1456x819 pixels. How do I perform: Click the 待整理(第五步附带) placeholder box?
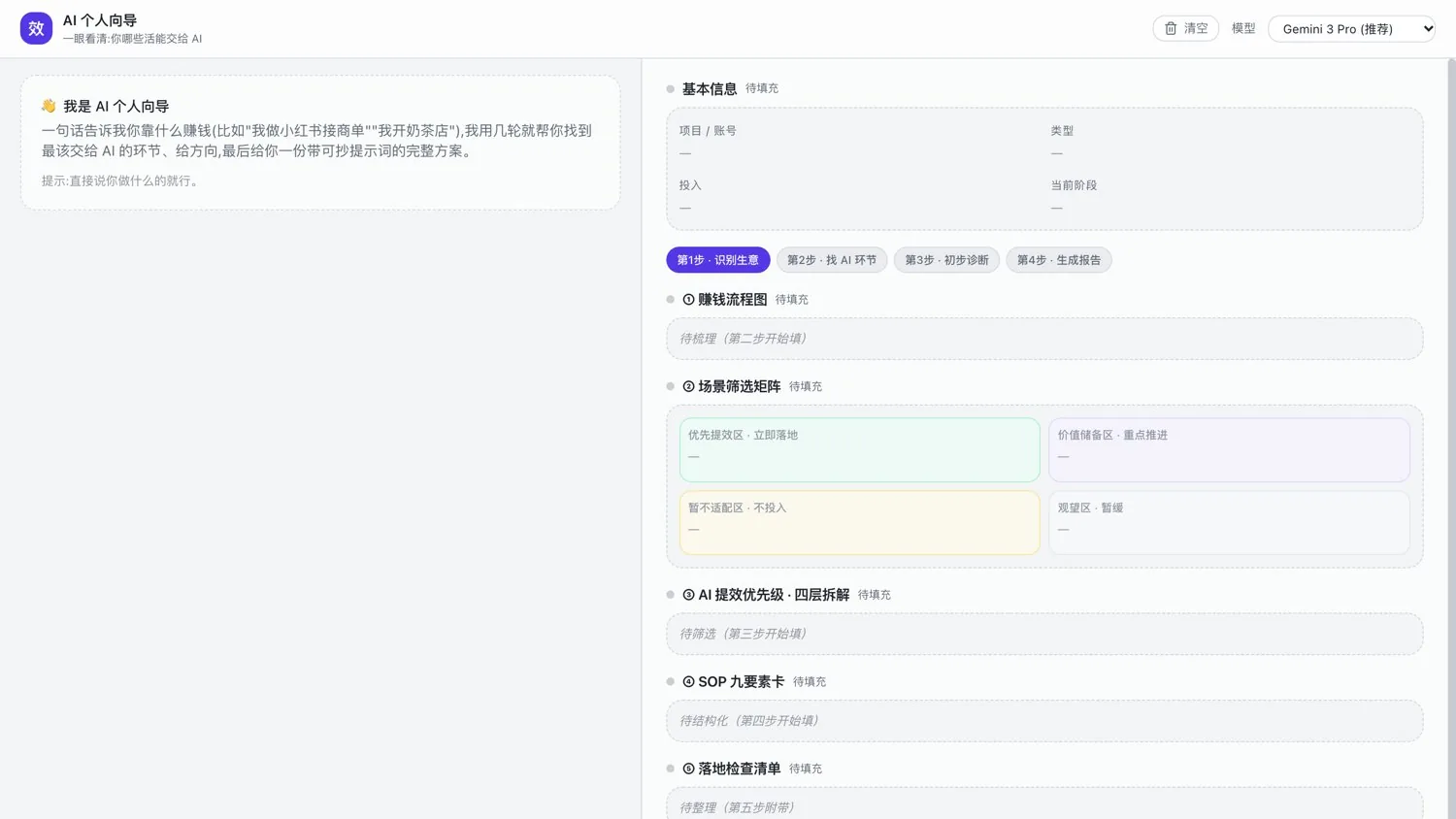(1044, 804)
